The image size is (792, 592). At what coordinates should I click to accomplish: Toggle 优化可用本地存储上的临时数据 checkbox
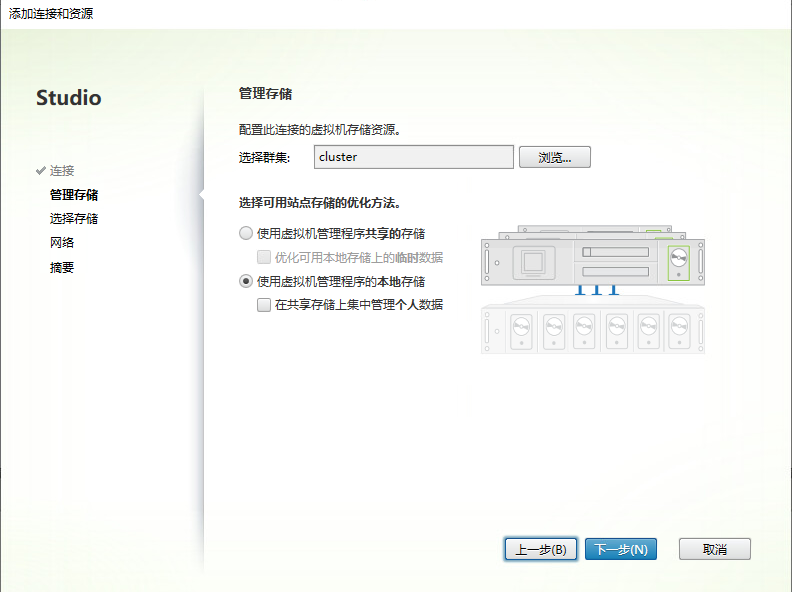coord(264,257)
